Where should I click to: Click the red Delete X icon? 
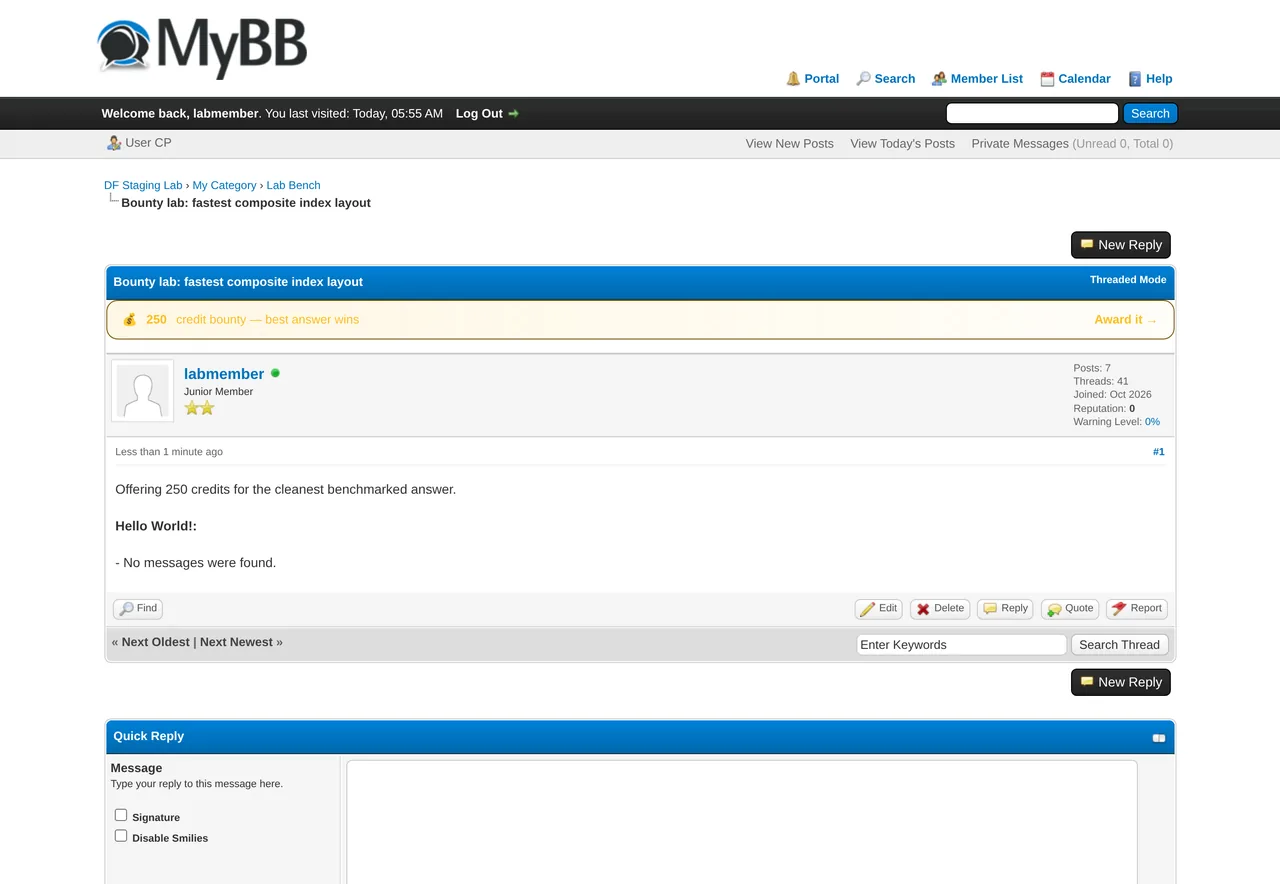tap(923, 609)
